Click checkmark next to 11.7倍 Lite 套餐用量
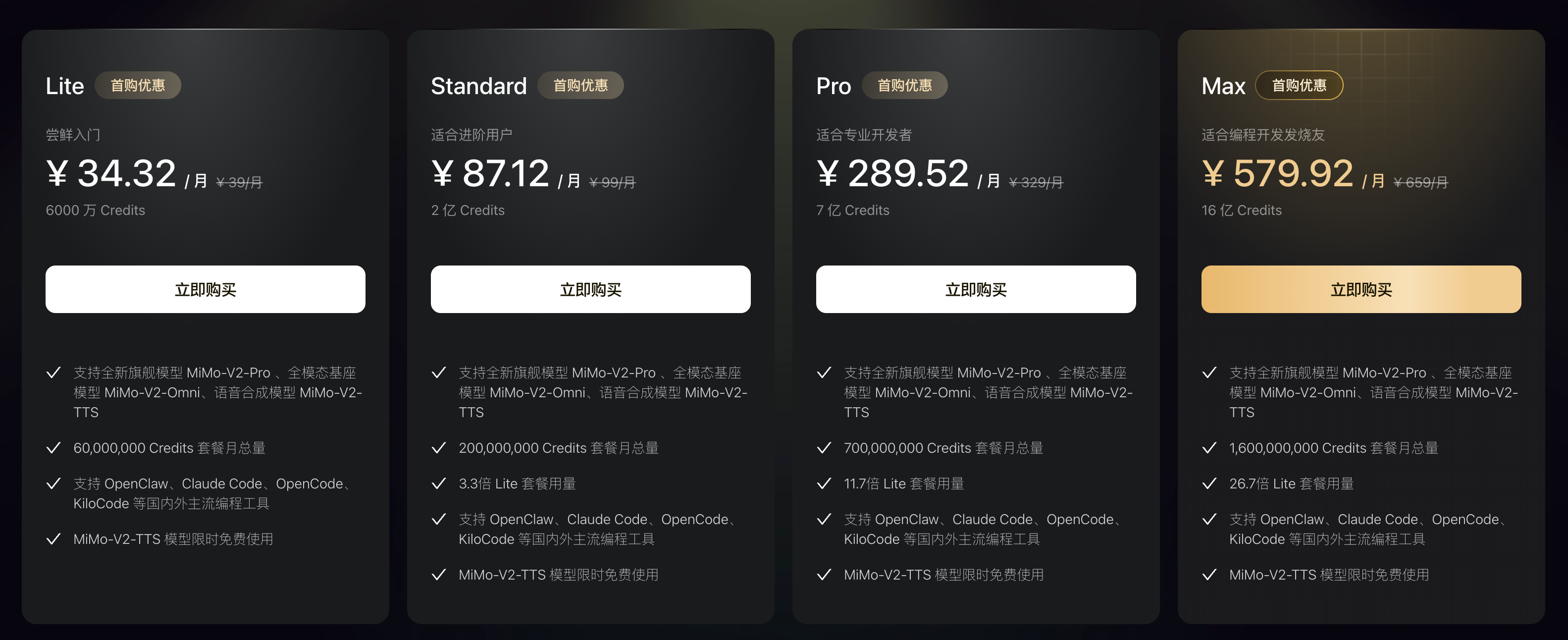This screenshot has width=1568, height=640. [x=824, y=483]
